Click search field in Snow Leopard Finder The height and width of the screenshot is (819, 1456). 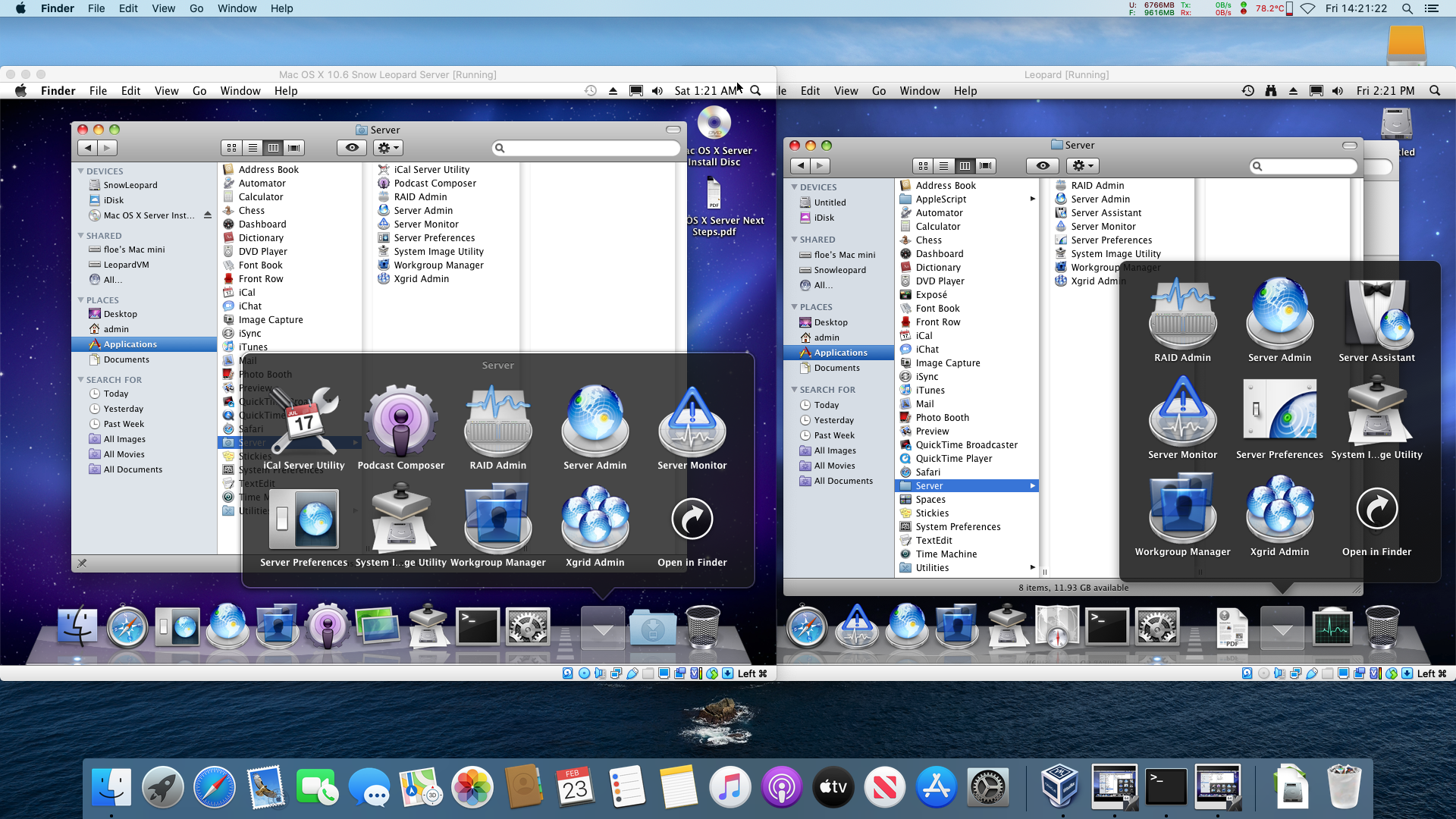pos(586,148)
